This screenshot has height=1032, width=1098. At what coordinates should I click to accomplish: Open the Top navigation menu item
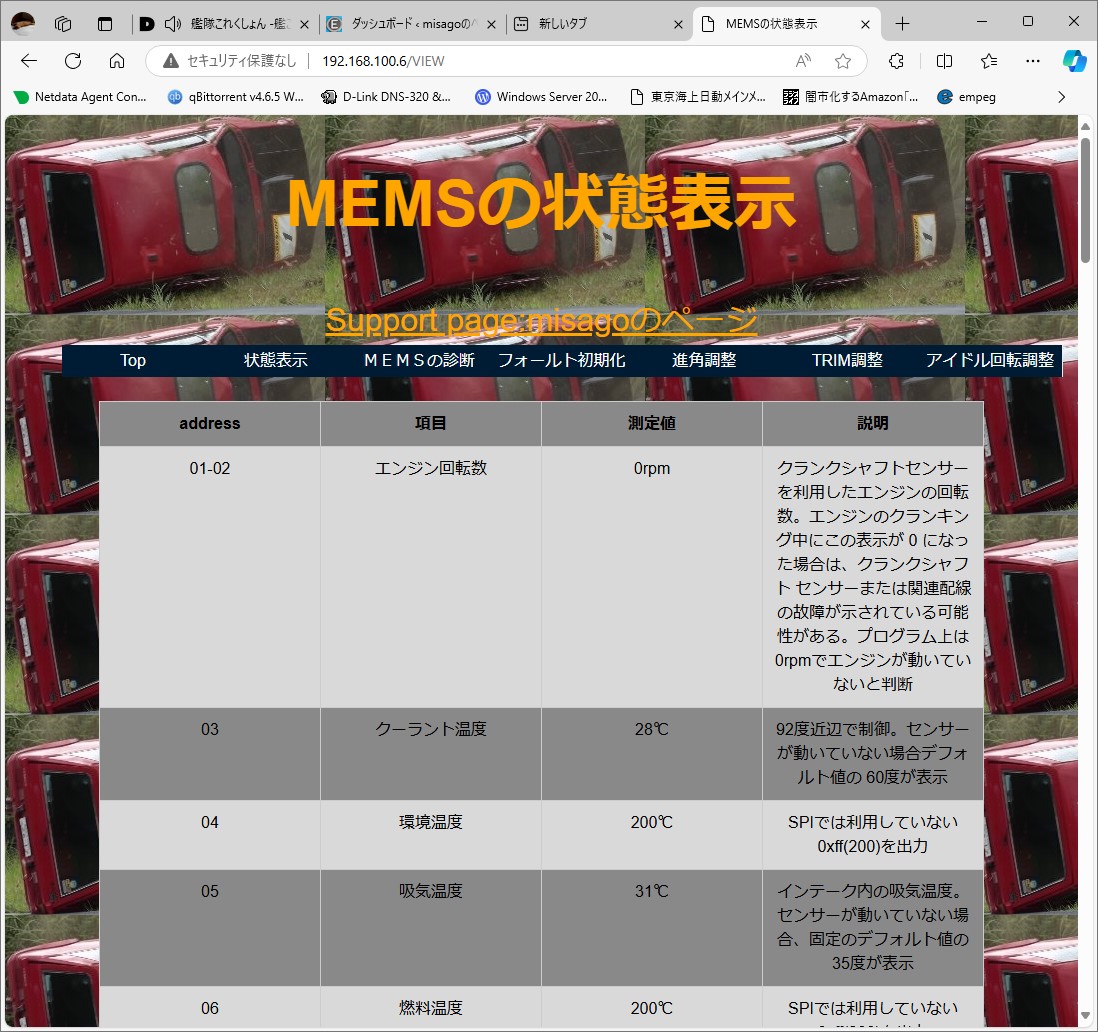[133, 360]
